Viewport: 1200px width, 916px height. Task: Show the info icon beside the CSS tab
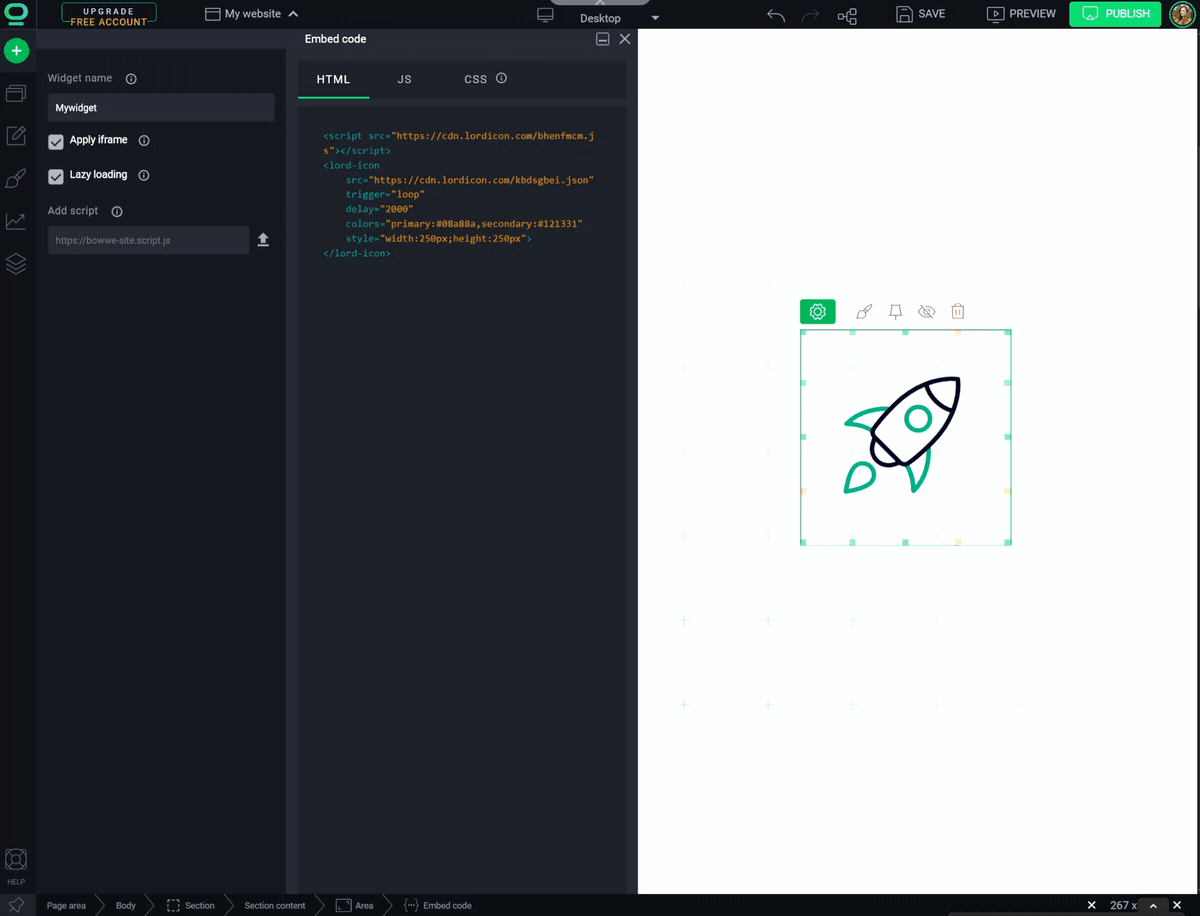[x=502, y=78]
